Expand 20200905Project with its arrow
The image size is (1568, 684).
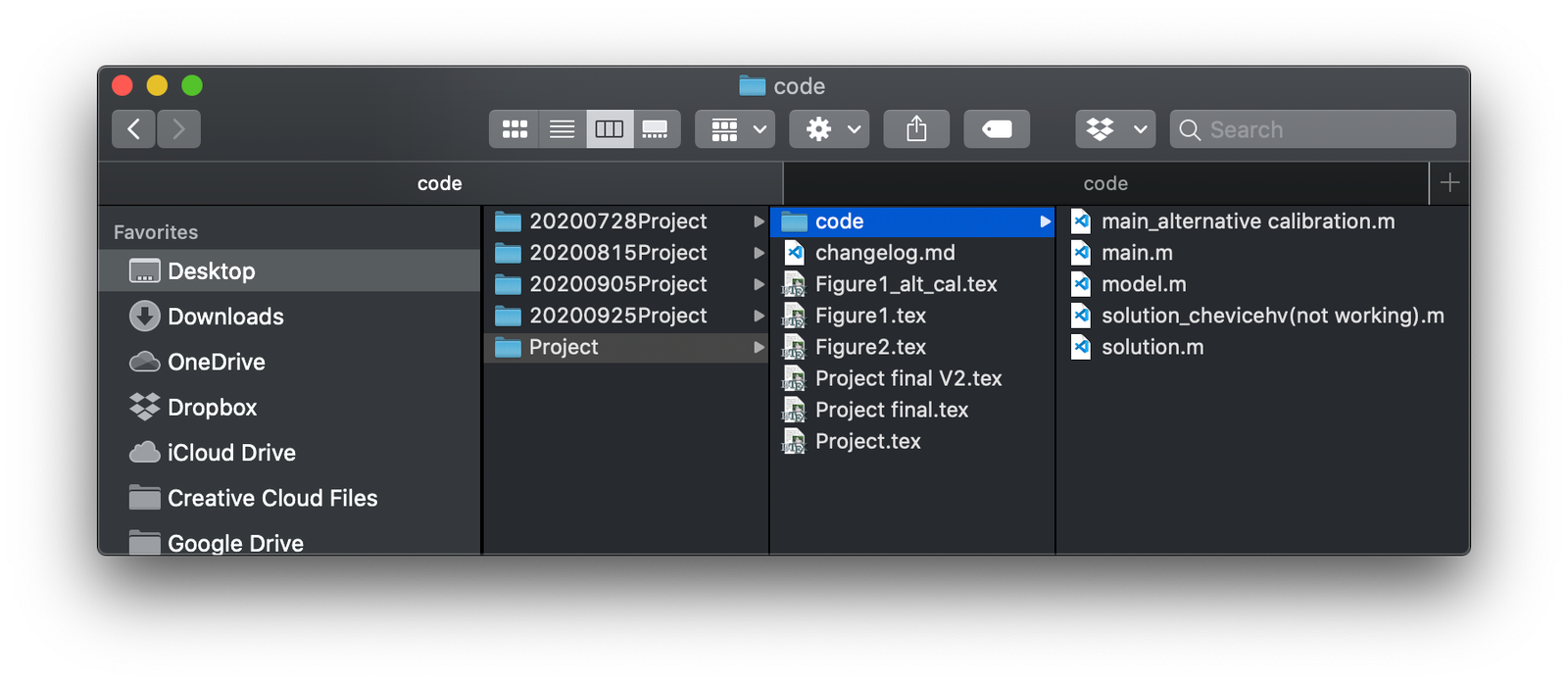[x=758, y=284]
